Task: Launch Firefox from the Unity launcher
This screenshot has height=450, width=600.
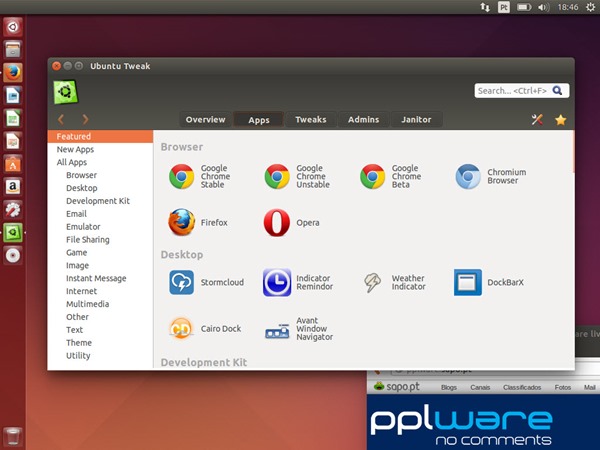Action: pyautogui.click(x=13, y=72)
